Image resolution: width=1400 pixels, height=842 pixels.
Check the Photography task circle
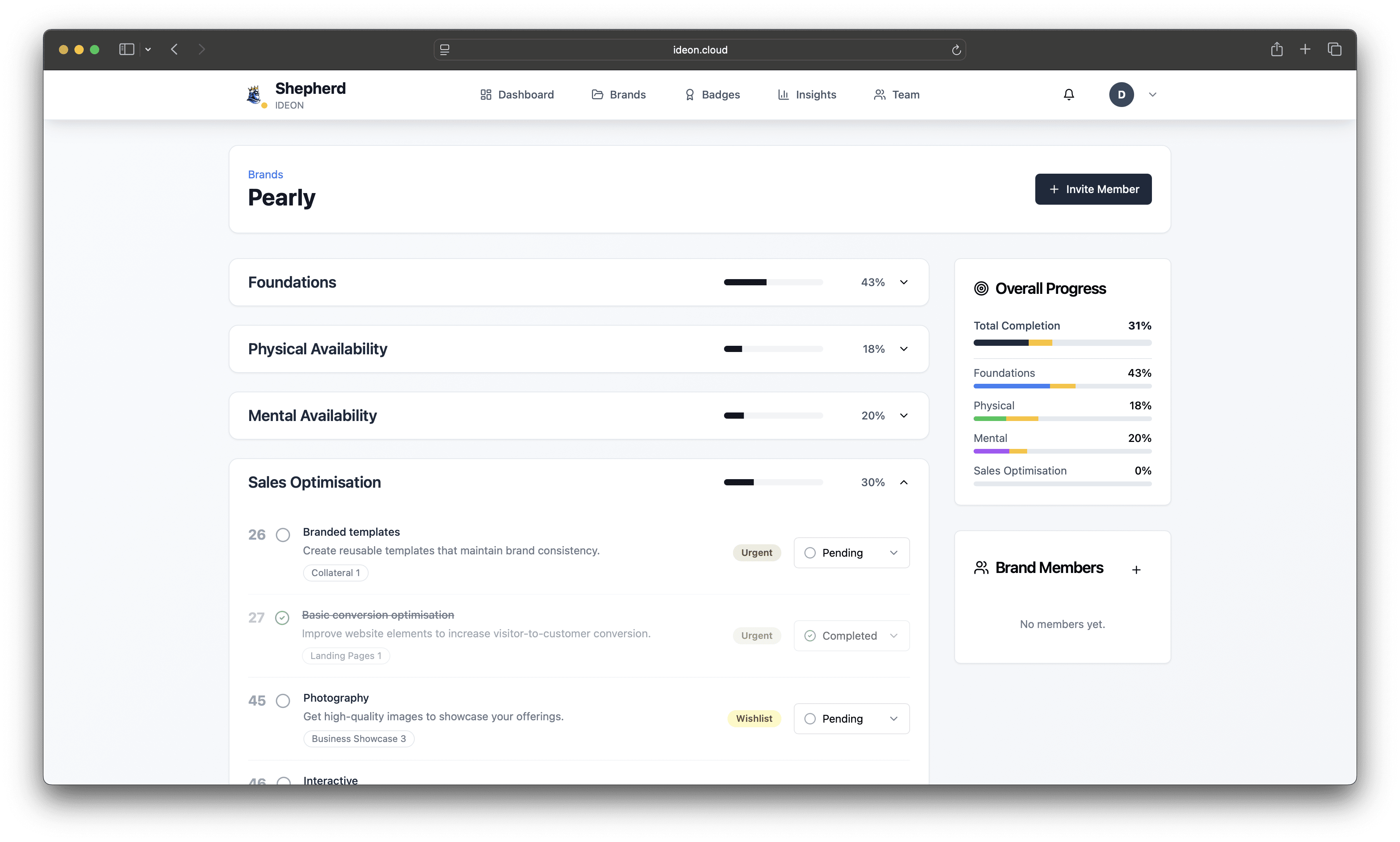pyautogui.click(x=283, y=701)
